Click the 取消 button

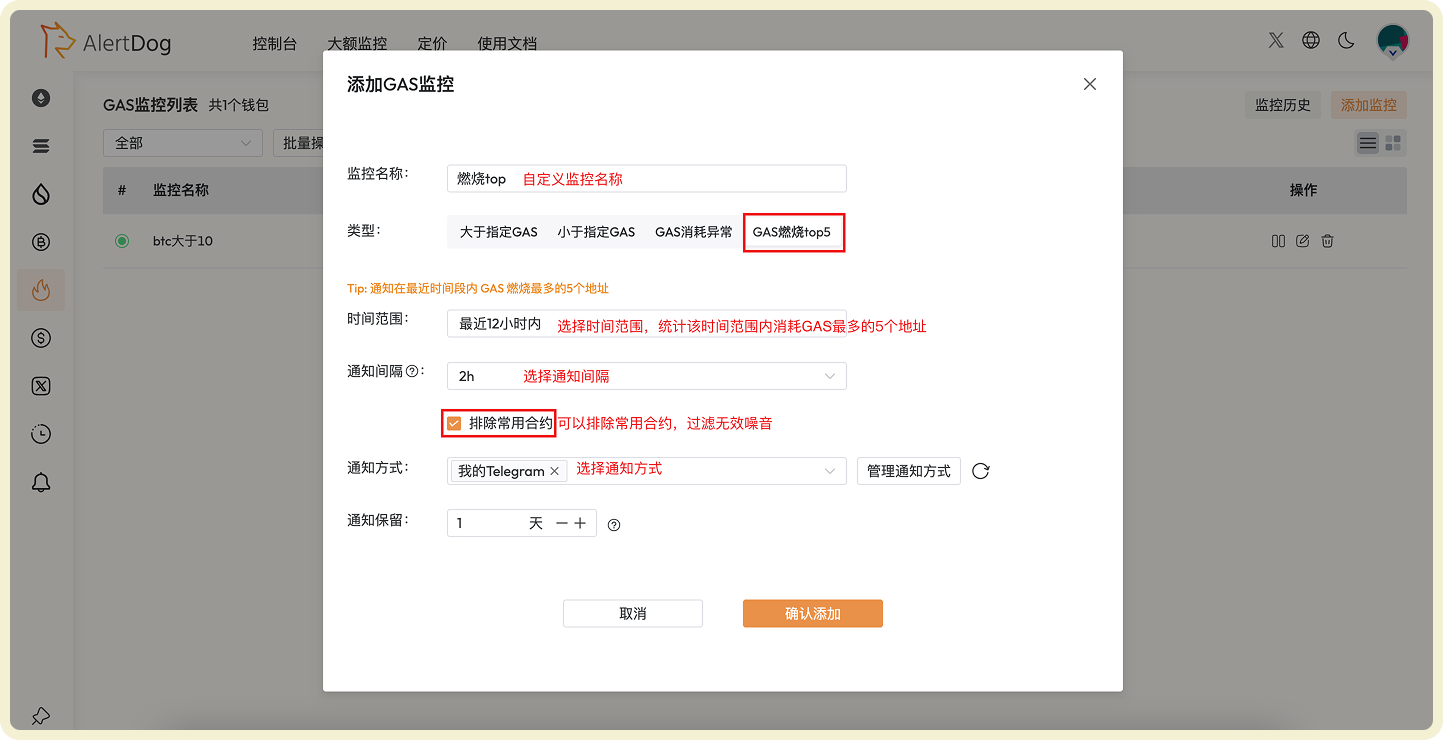pyautogui.click(x=632, y=613)
